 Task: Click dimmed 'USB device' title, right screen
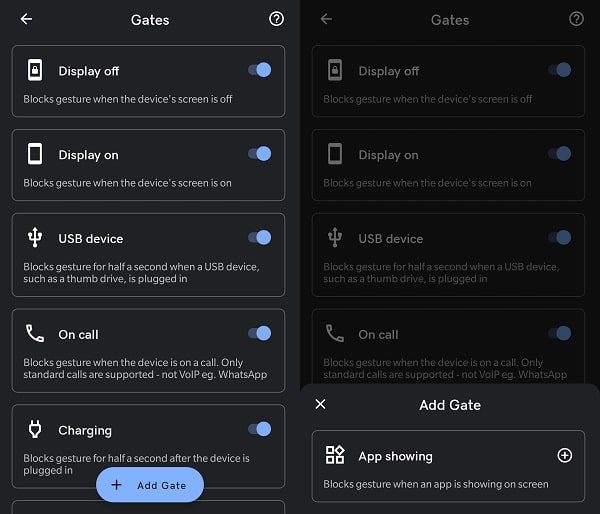point(391,239)
